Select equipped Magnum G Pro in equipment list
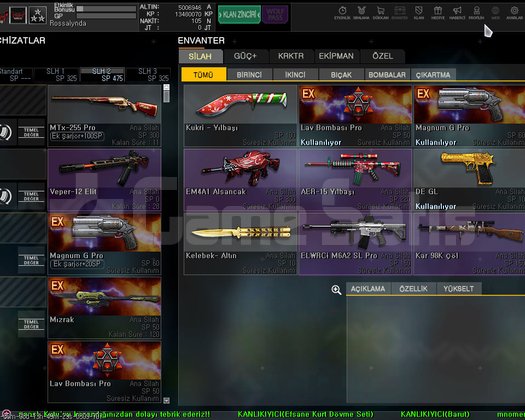 tap(104, 244)
